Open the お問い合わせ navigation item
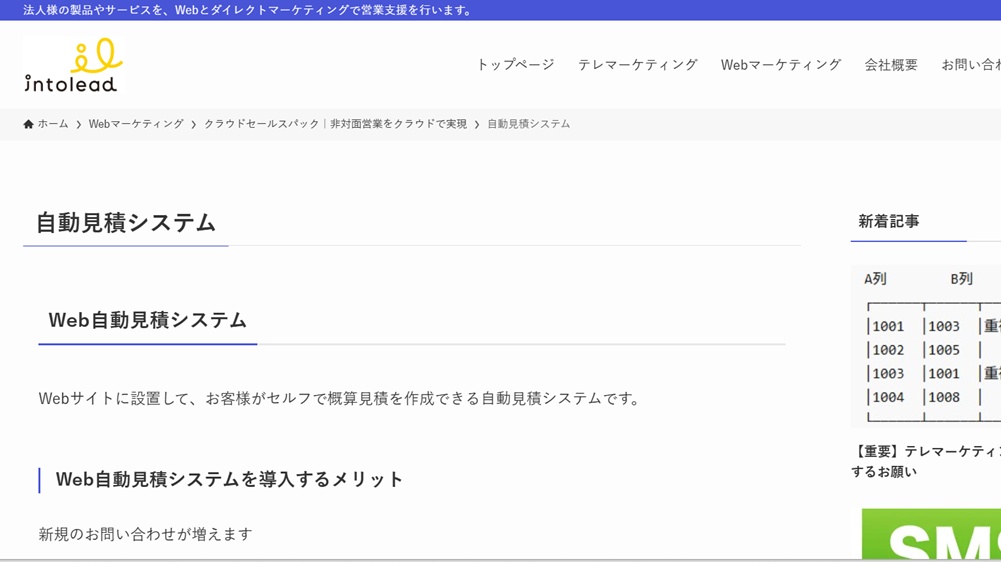Viewport: 1001px width, 562px height. 971,65
